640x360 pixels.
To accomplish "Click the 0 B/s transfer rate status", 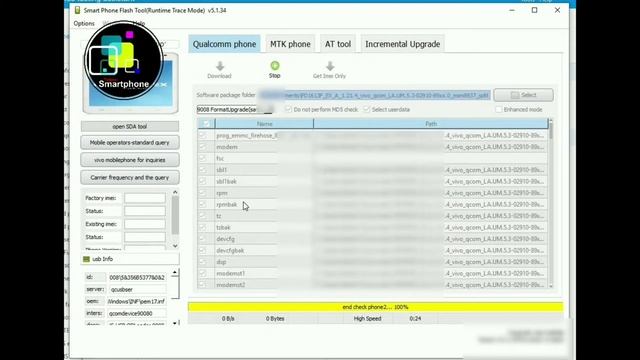I will 228,318.
